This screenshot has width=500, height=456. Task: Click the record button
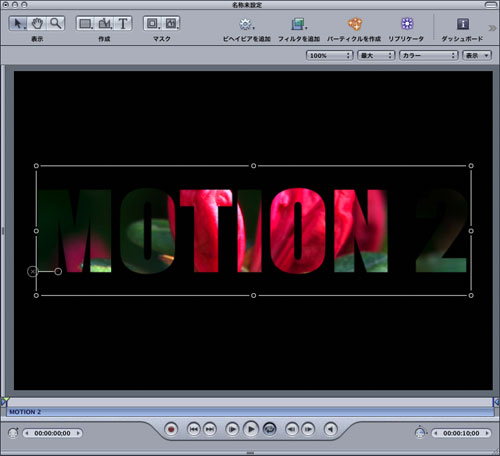171,429
